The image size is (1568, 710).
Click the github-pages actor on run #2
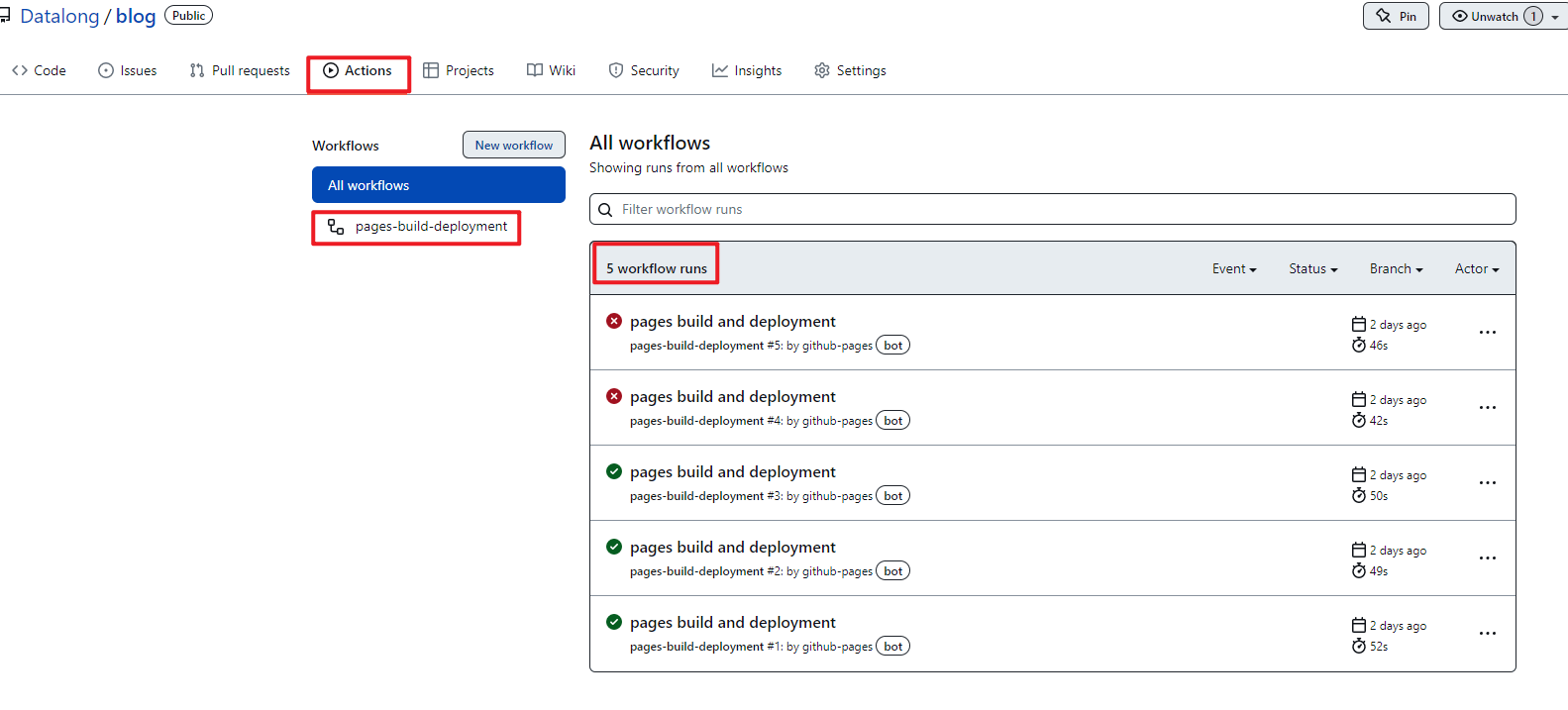coord(837,571)
